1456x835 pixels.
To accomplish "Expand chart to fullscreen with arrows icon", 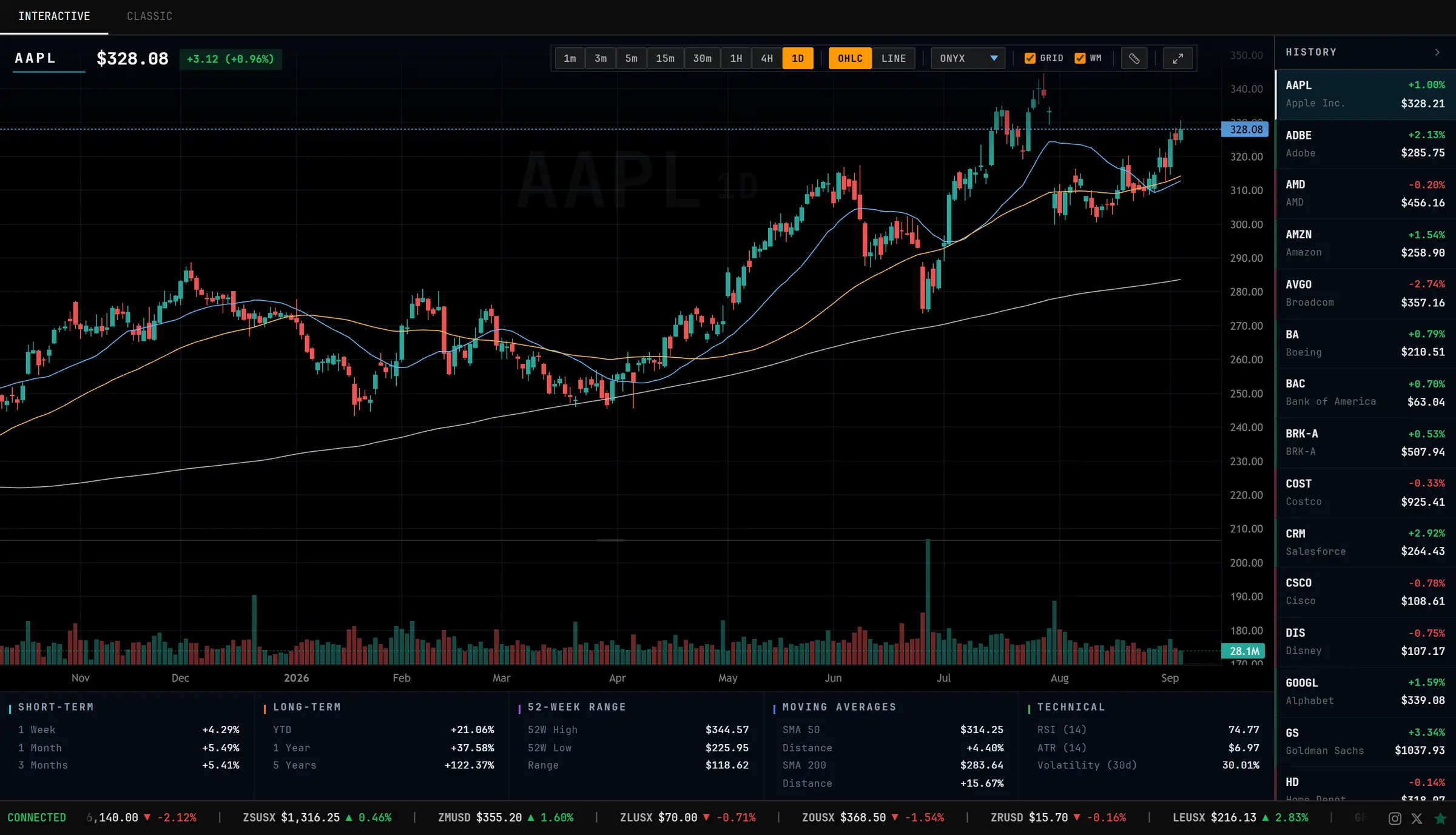I will [1178, 58].
